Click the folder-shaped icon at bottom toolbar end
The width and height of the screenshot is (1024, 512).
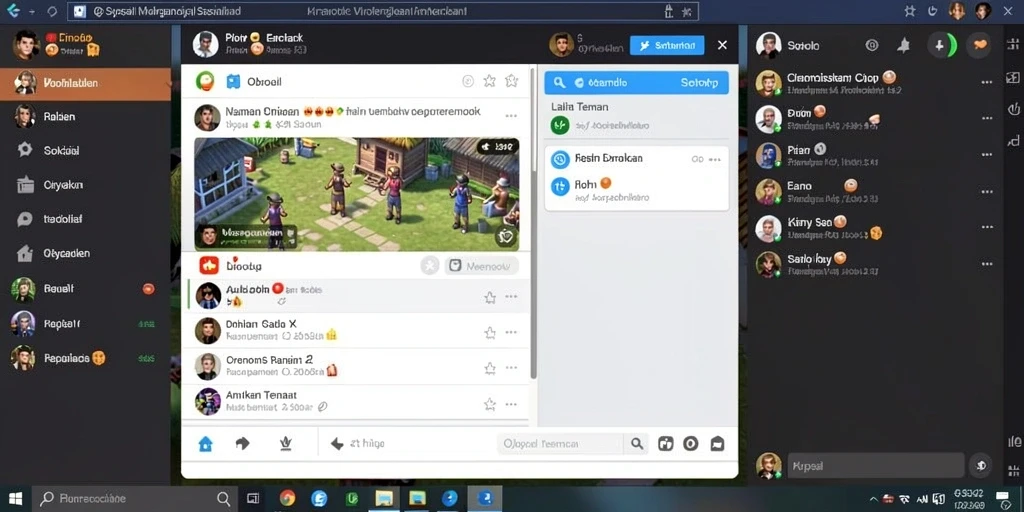tap(717, 444)
